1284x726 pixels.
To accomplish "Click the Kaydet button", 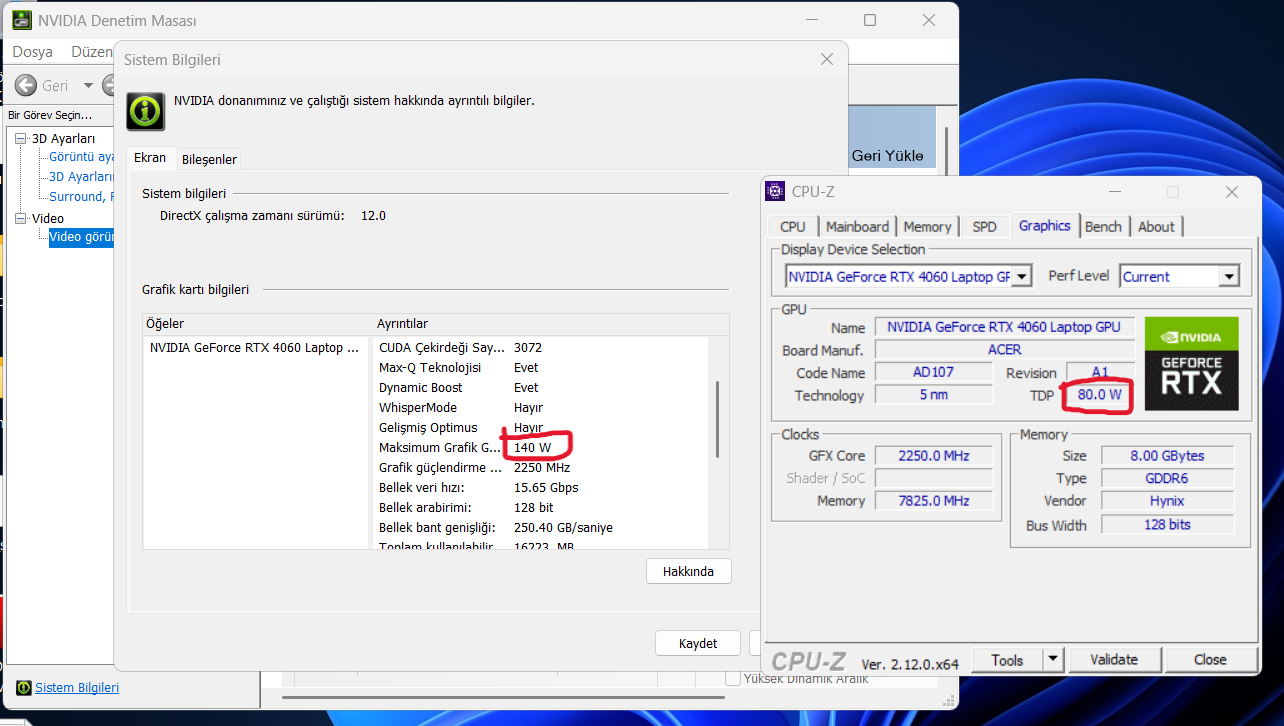I will click(x=698, y=643).
